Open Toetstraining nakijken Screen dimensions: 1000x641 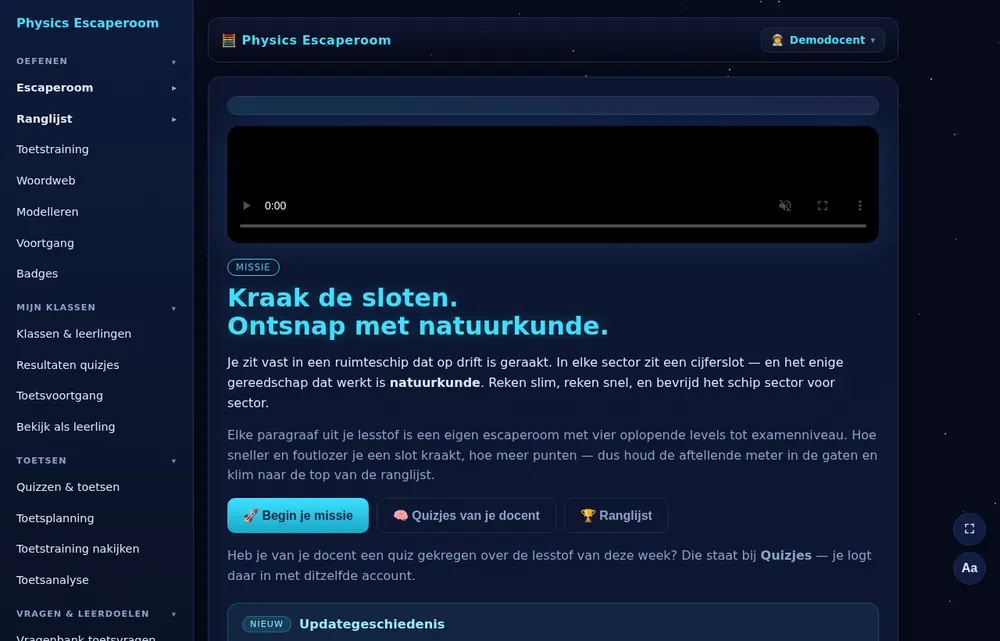tap(78, 549)
